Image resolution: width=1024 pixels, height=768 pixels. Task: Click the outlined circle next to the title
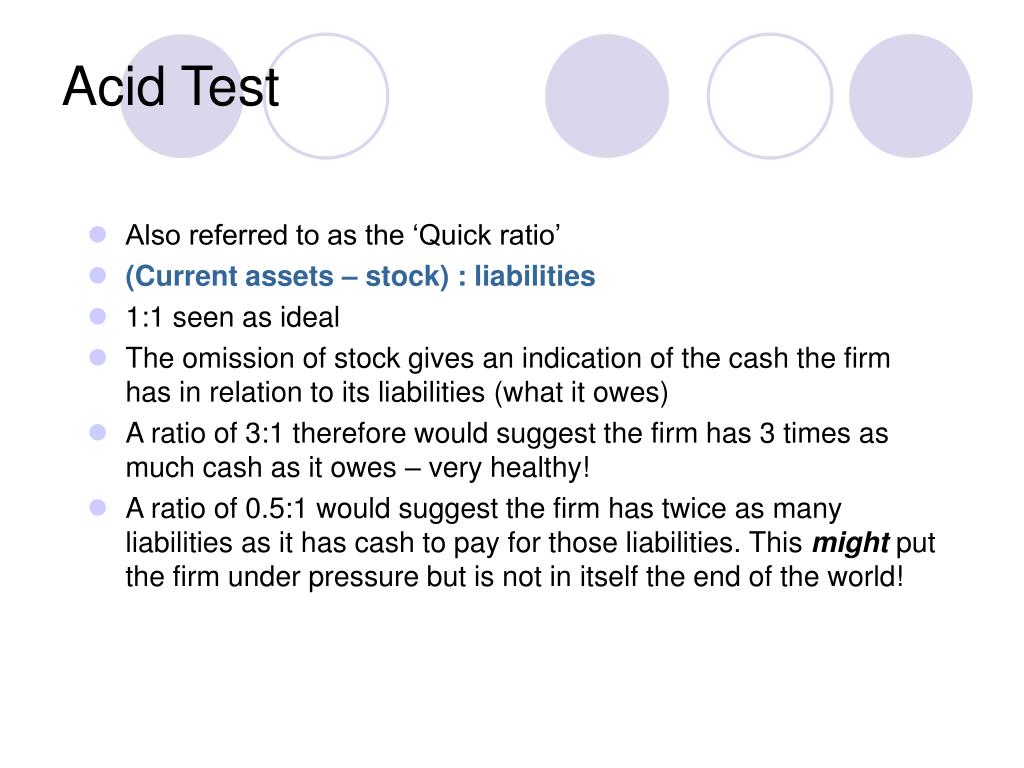click(326, 96)
